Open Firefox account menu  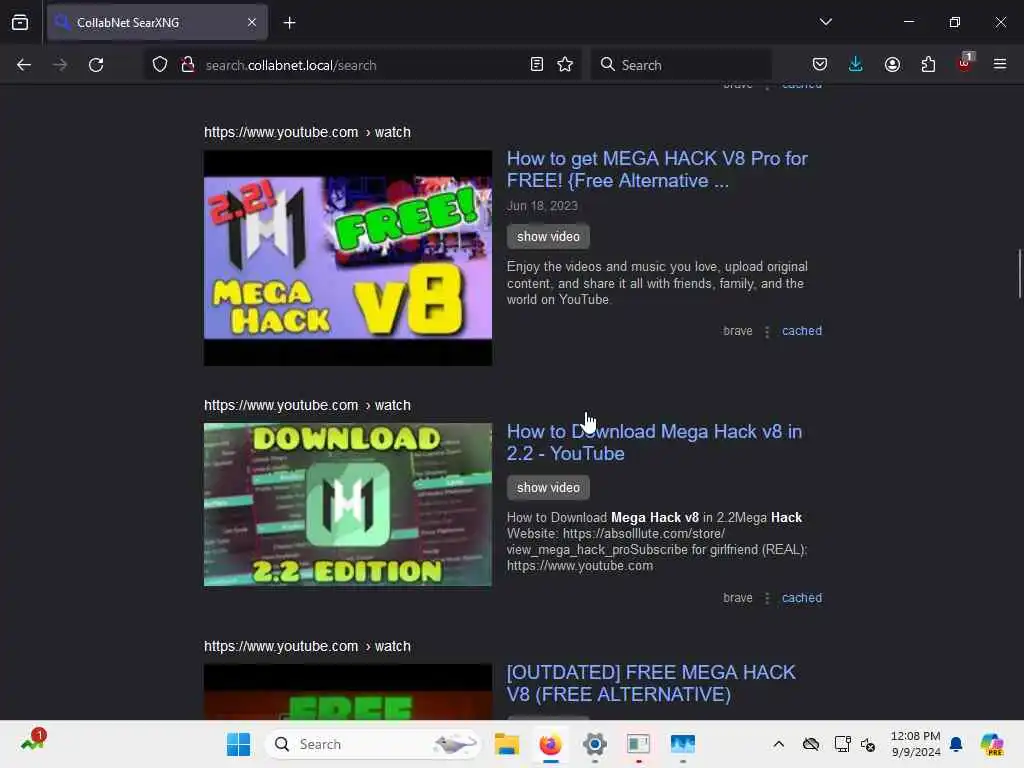(892, 65)
